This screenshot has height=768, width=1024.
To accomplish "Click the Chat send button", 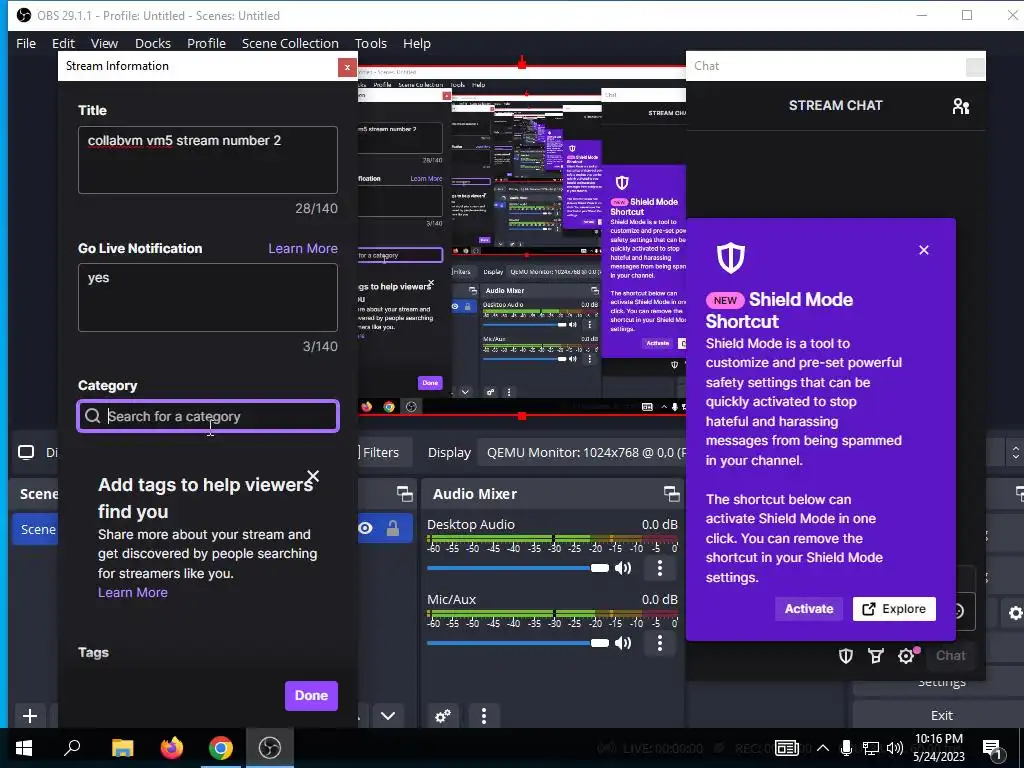I will point(950,656).
